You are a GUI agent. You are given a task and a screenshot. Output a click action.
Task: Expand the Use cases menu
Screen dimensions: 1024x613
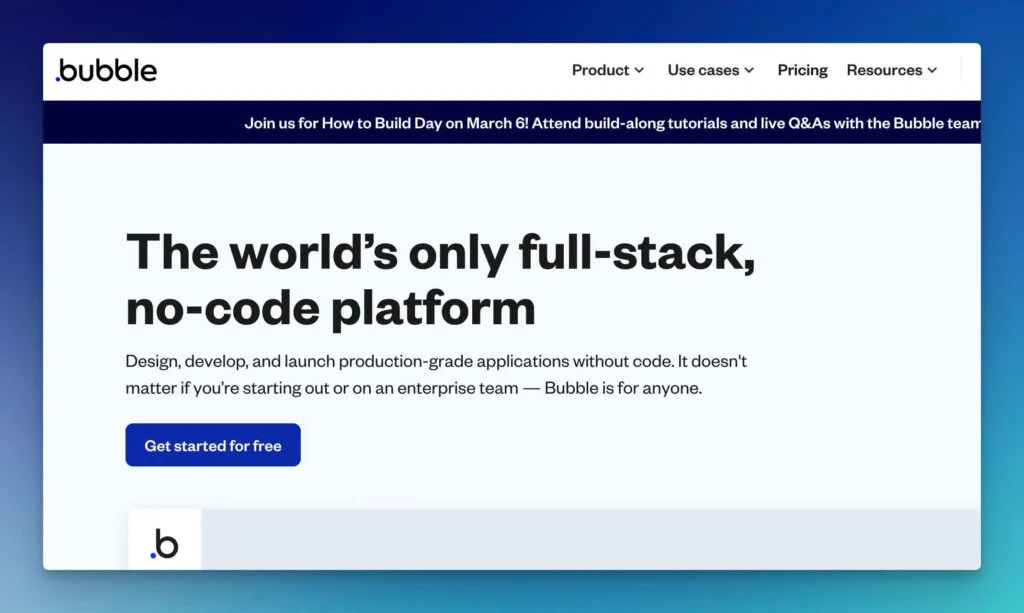click(x=711, y=70)
